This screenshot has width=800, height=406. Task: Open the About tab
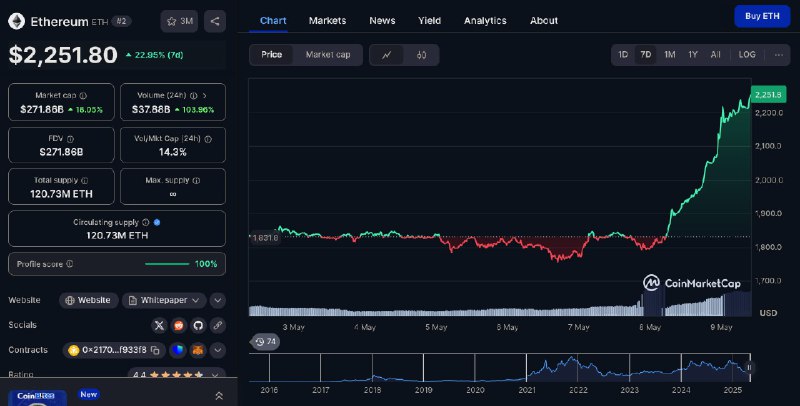pos(544,21)
